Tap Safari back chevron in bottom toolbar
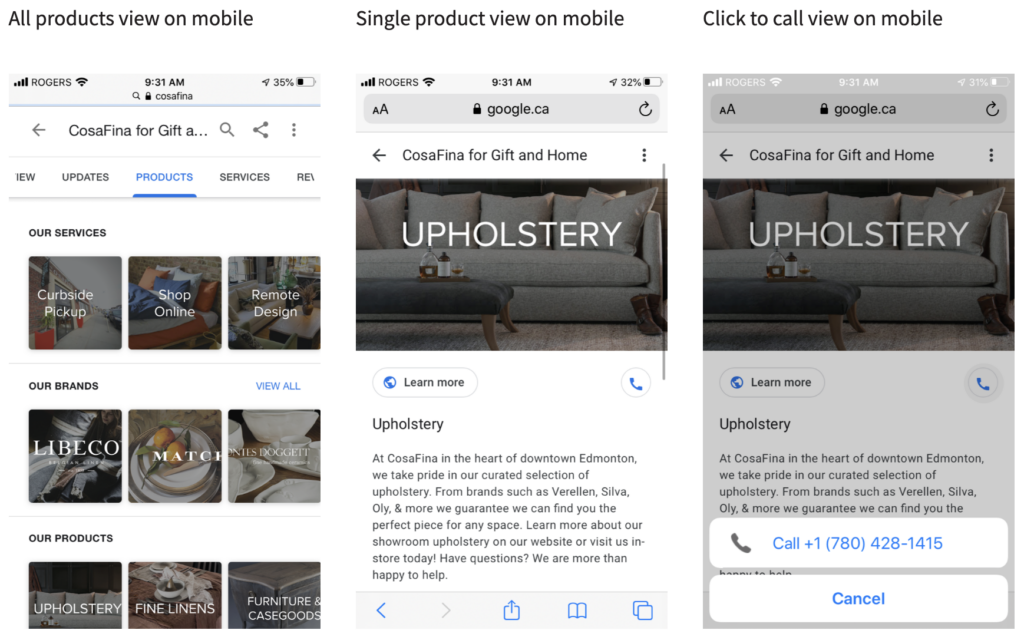The width and height of the screenshot is (1024, 640). click(x=381, y=610)
